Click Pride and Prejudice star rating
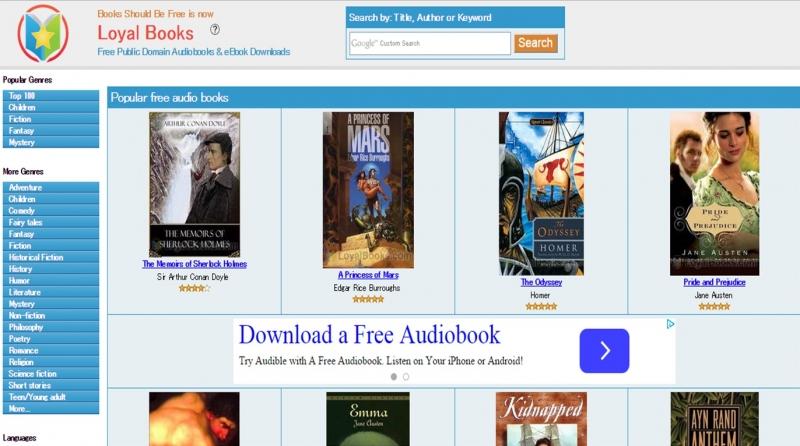Screen dimensions: 800x446 coord(714,307)
